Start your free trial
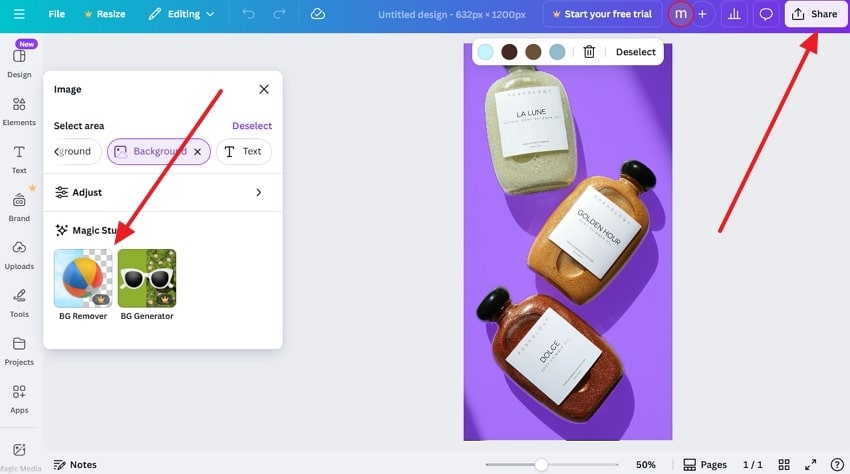This screenshot has width=850, height=474. coord(602,14)
